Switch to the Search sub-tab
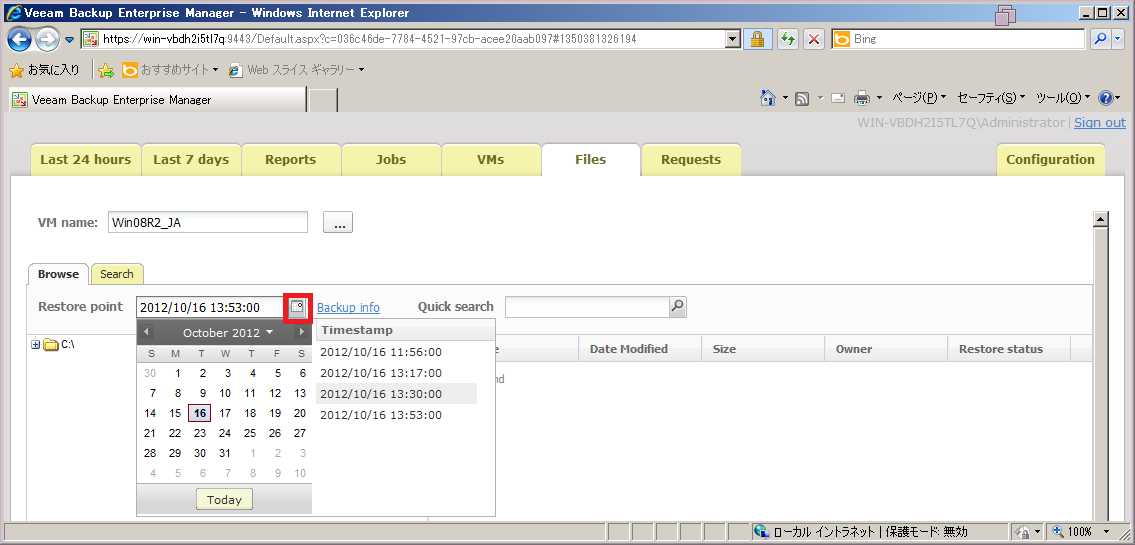The width and height of the screenshot is (1135, 545). (x=117, y=274)
